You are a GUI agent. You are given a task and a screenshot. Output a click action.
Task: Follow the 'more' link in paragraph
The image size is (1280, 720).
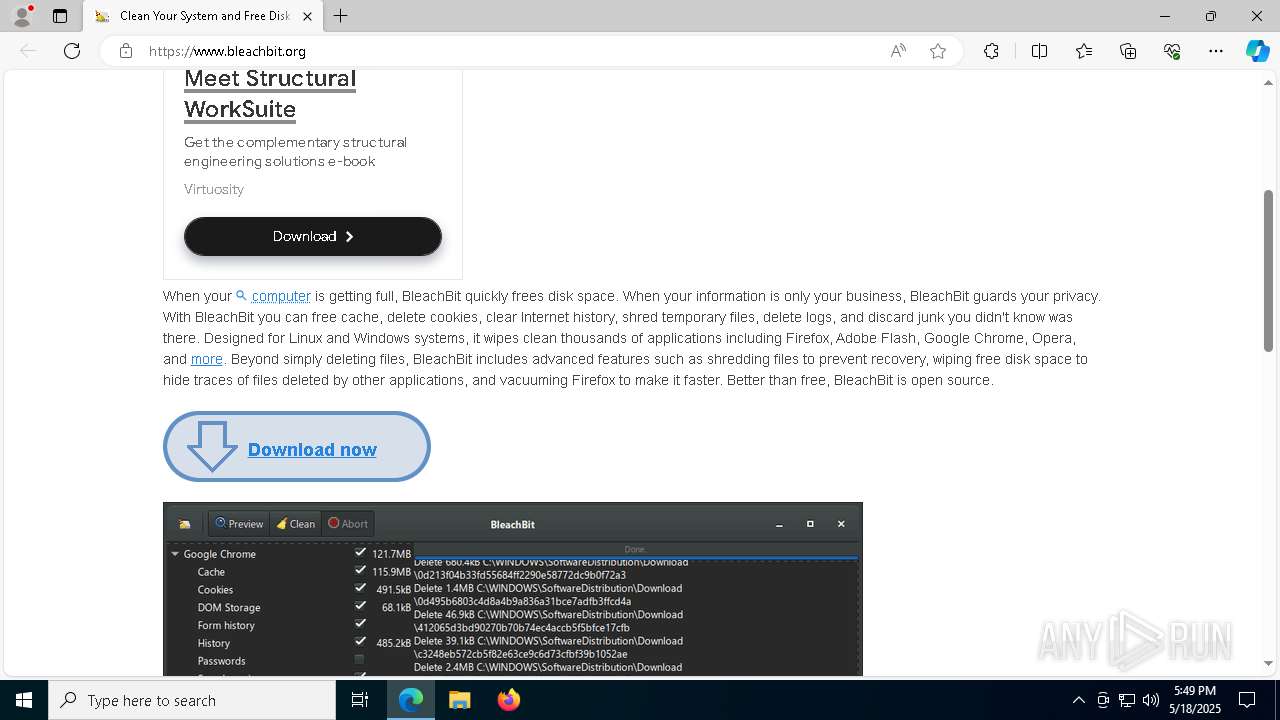click(x=207, y=359)
